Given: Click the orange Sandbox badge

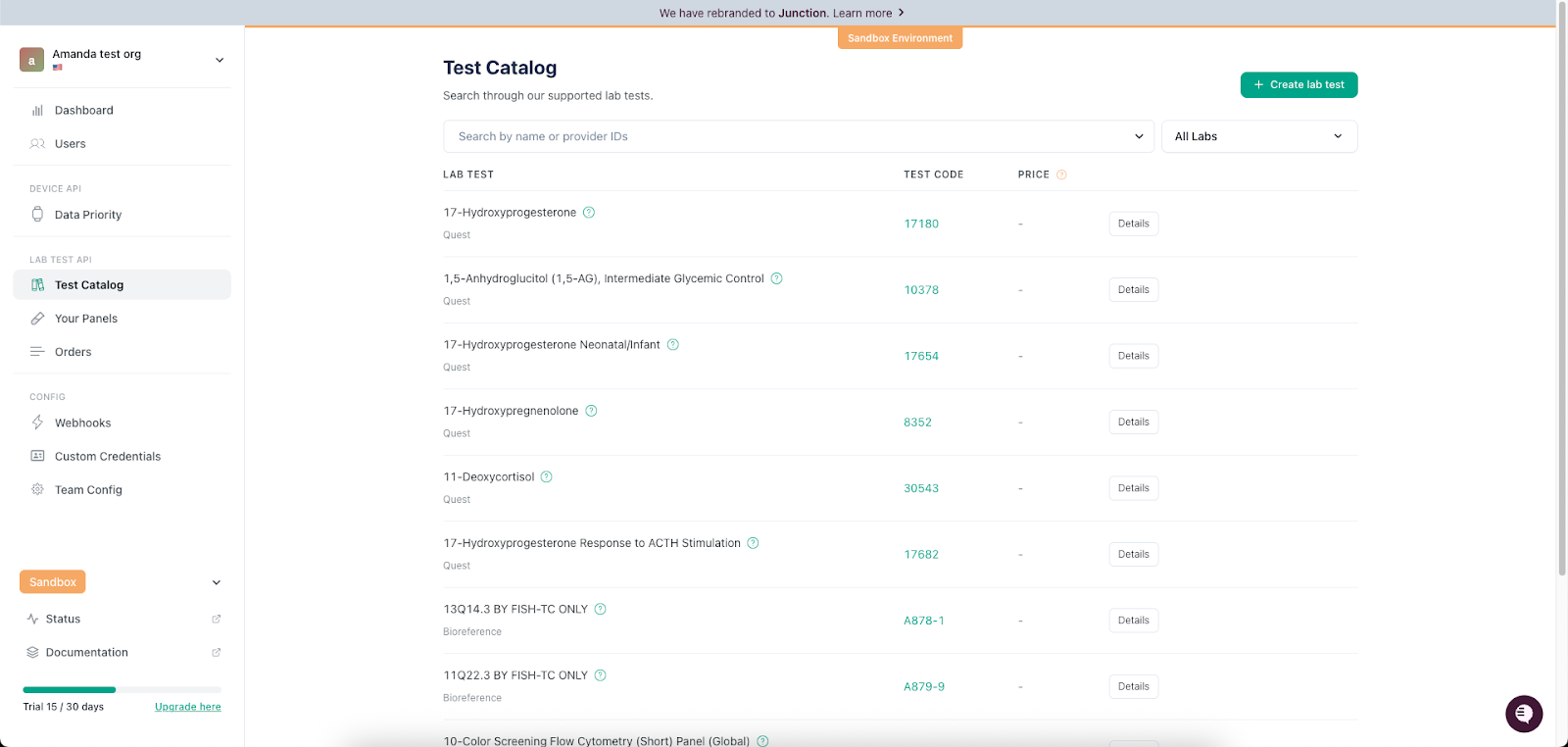Looking at the screenshot, I should point(53,582).
